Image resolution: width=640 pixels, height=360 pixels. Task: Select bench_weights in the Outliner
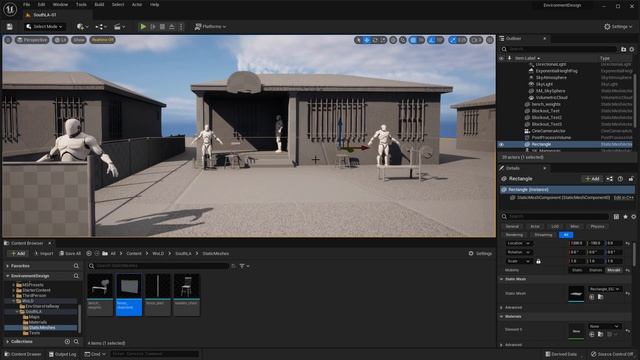(x=546, y=104)
